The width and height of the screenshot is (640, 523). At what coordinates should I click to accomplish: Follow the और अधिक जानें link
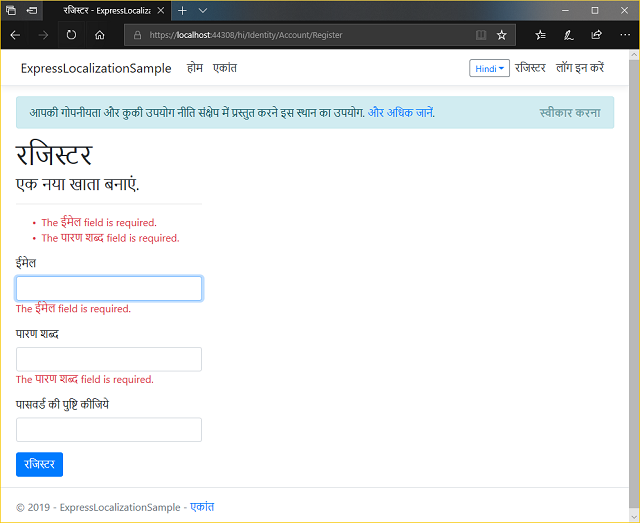(400, 112)
